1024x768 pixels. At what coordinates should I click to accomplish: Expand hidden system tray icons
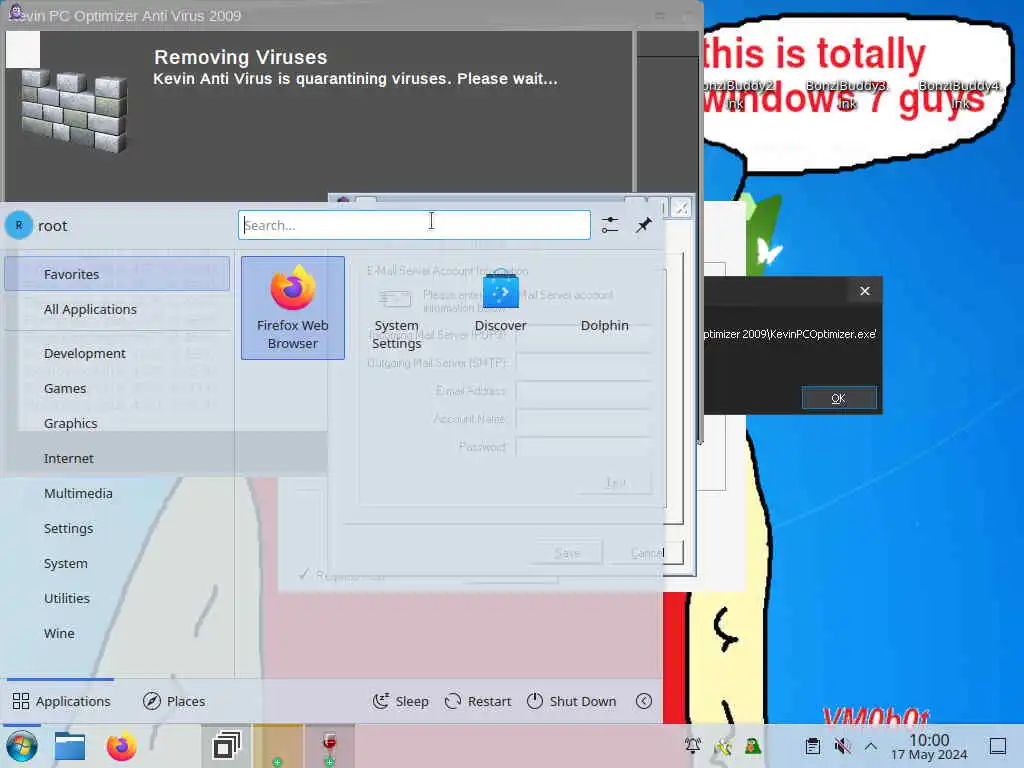coord(871,746)
